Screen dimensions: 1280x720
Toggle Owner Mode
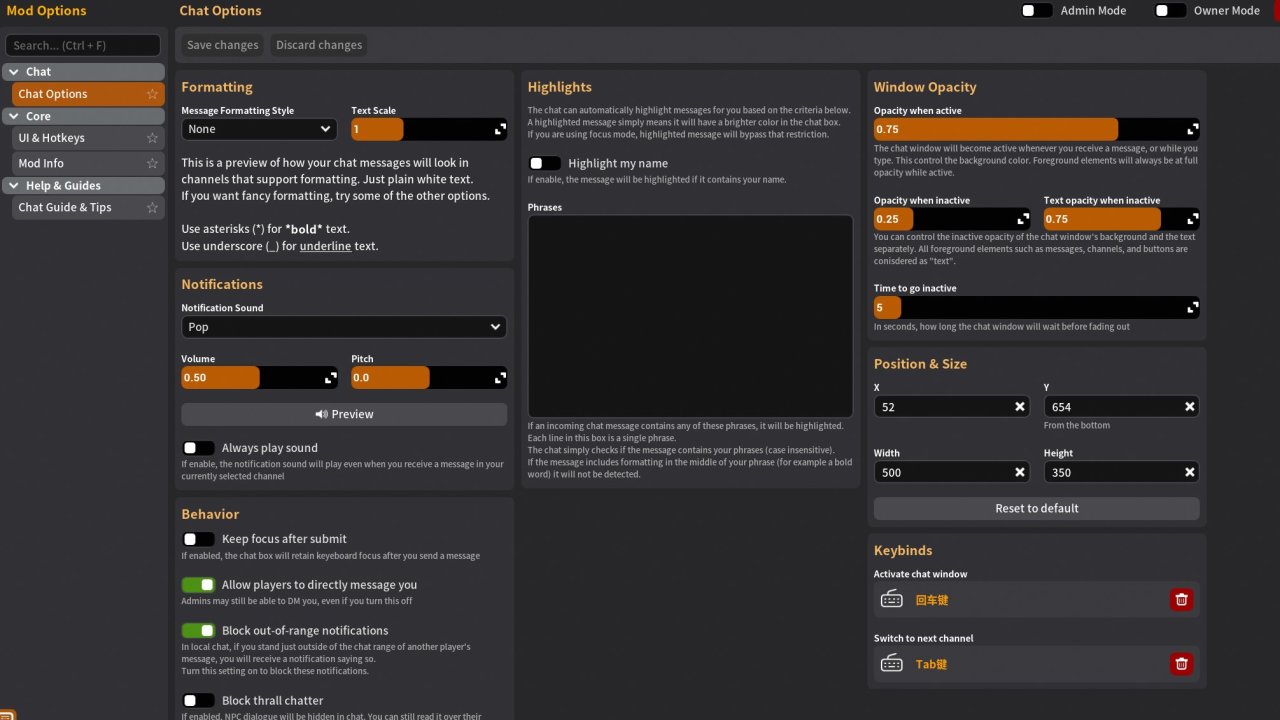(1170, 11)
